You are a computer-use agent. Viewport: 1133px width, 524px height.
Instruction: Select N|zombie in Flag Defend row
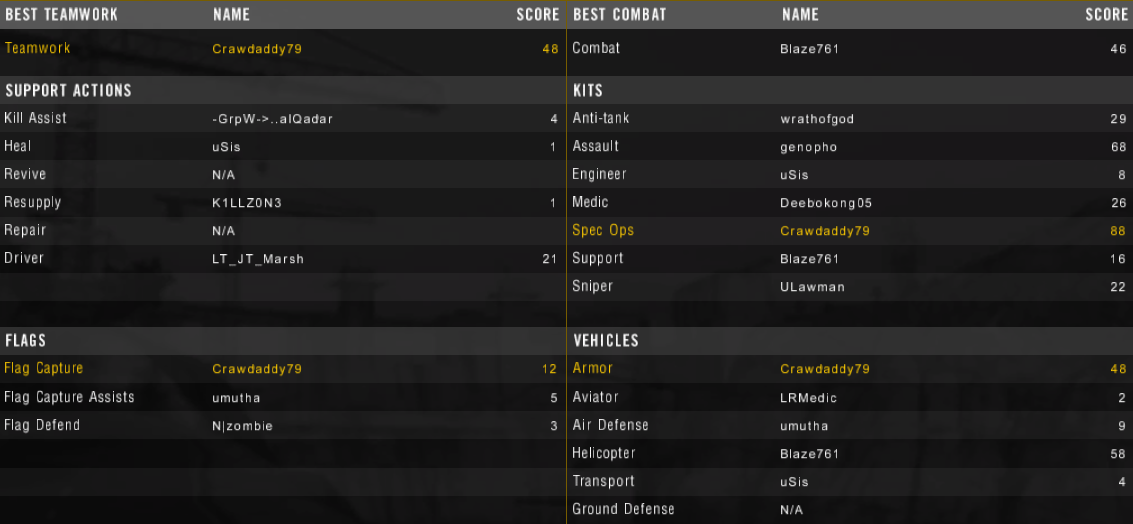[242, 426]
